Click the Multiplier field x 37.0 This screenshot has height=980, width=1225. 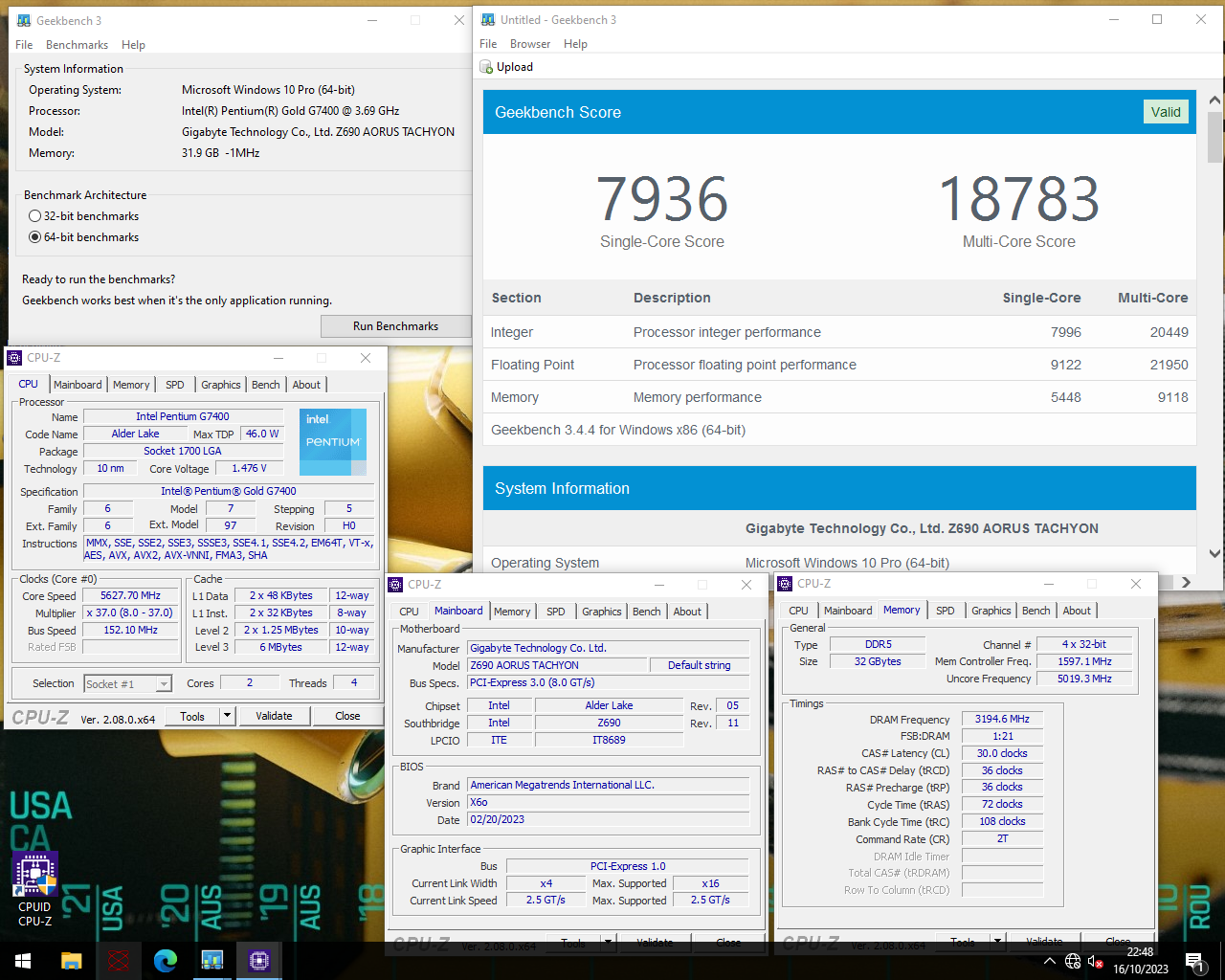pyautogui.click(x=130, y=612)
